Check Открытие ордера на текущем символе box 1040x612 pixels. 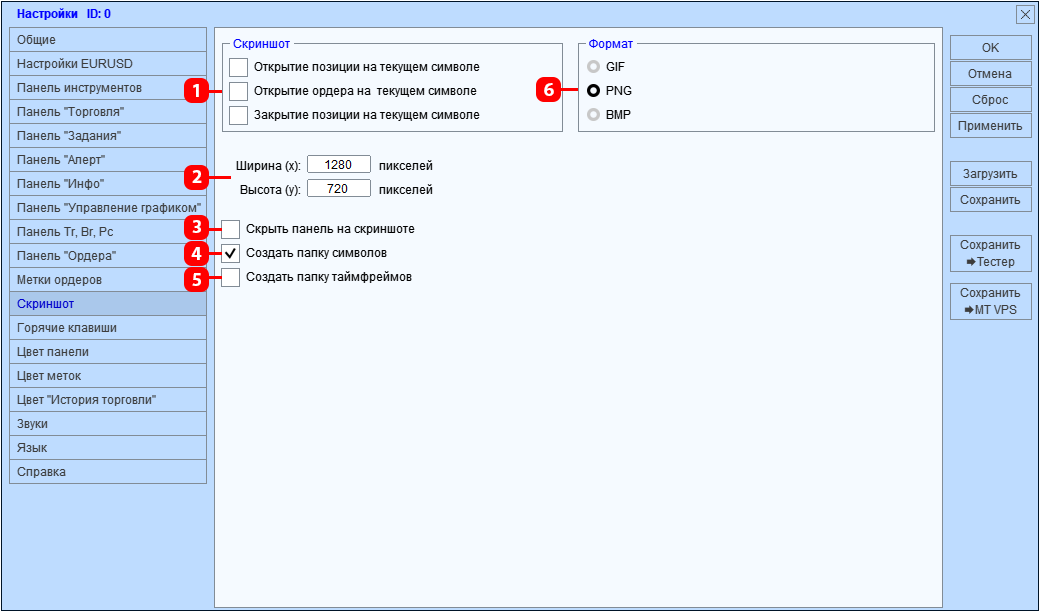coord(238,91)
